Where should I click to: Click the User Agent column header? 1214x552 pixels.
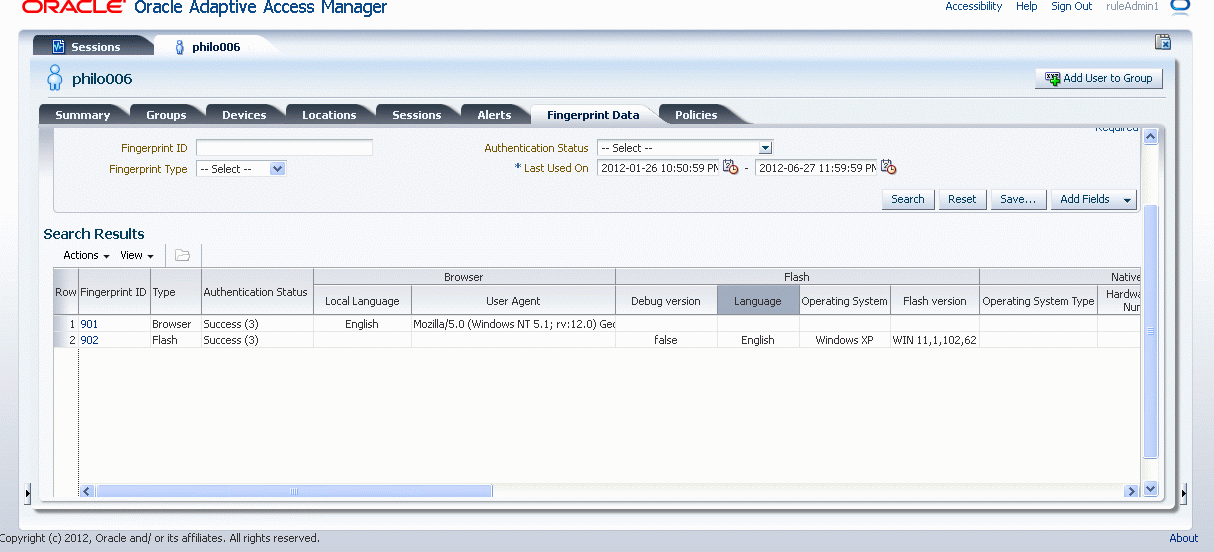(x=513, y=300)
